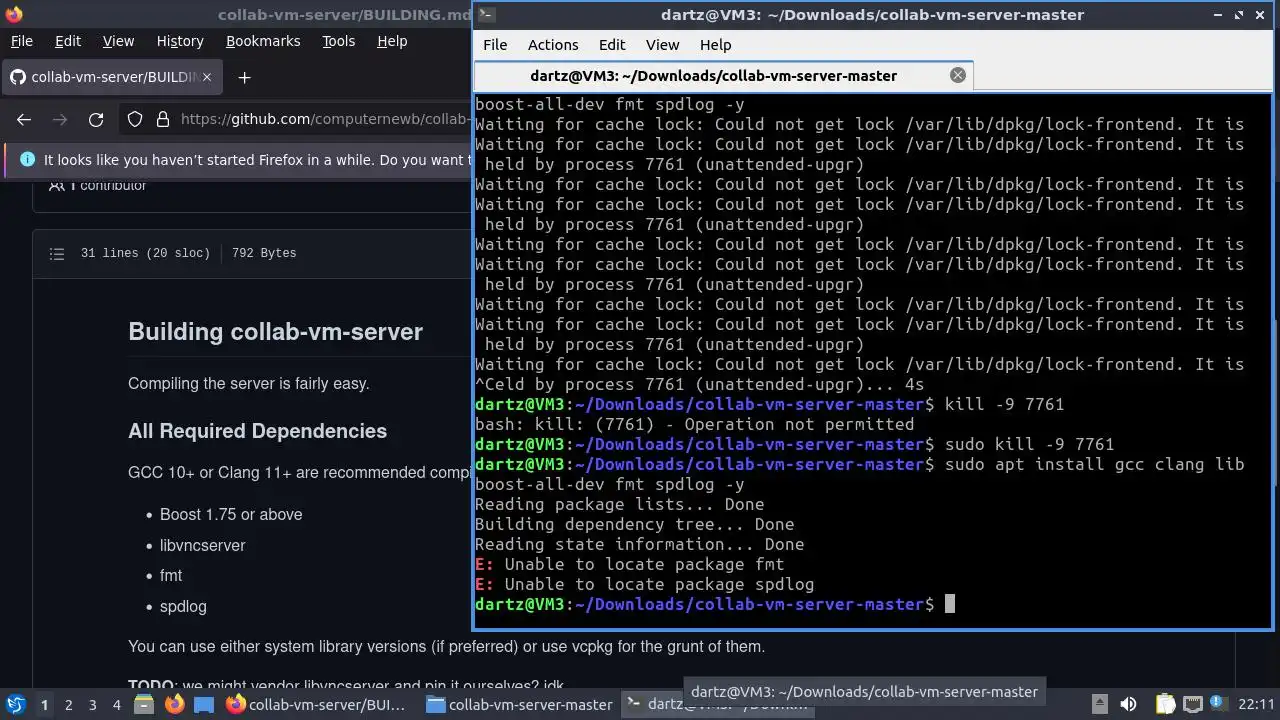Open Firefox Bookmarks menu
Image resolution: width=1280 pixels, height=720 pixels.
tap(263, 41)
